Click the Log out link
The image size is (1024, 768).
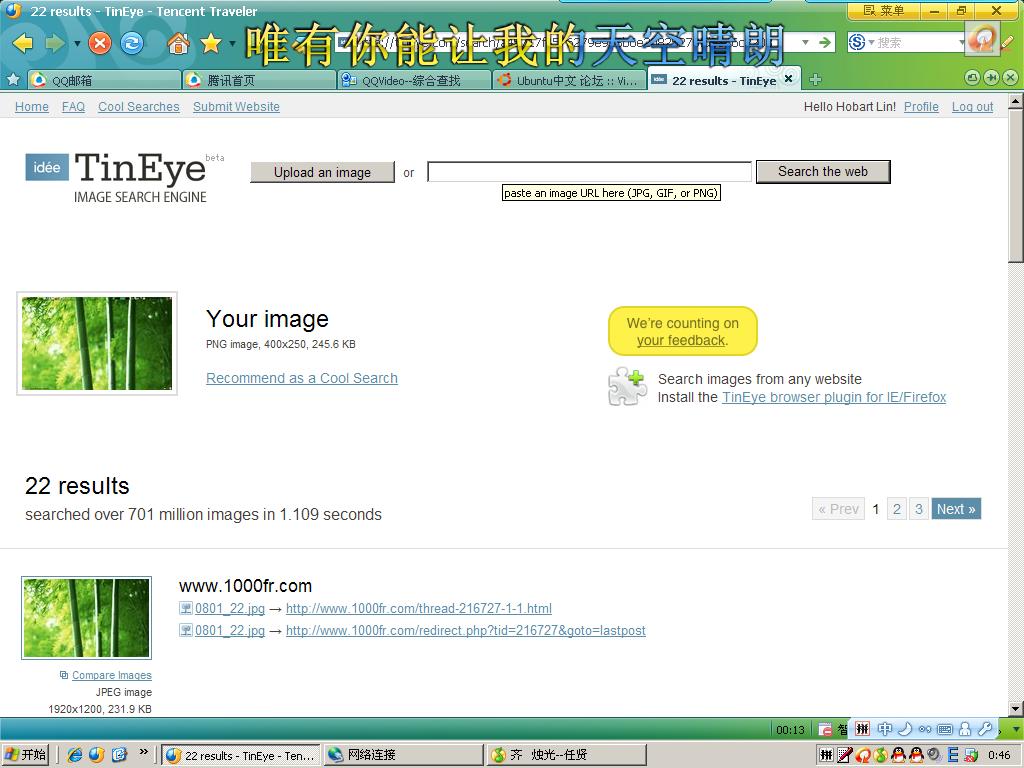(x=972, y=106)
